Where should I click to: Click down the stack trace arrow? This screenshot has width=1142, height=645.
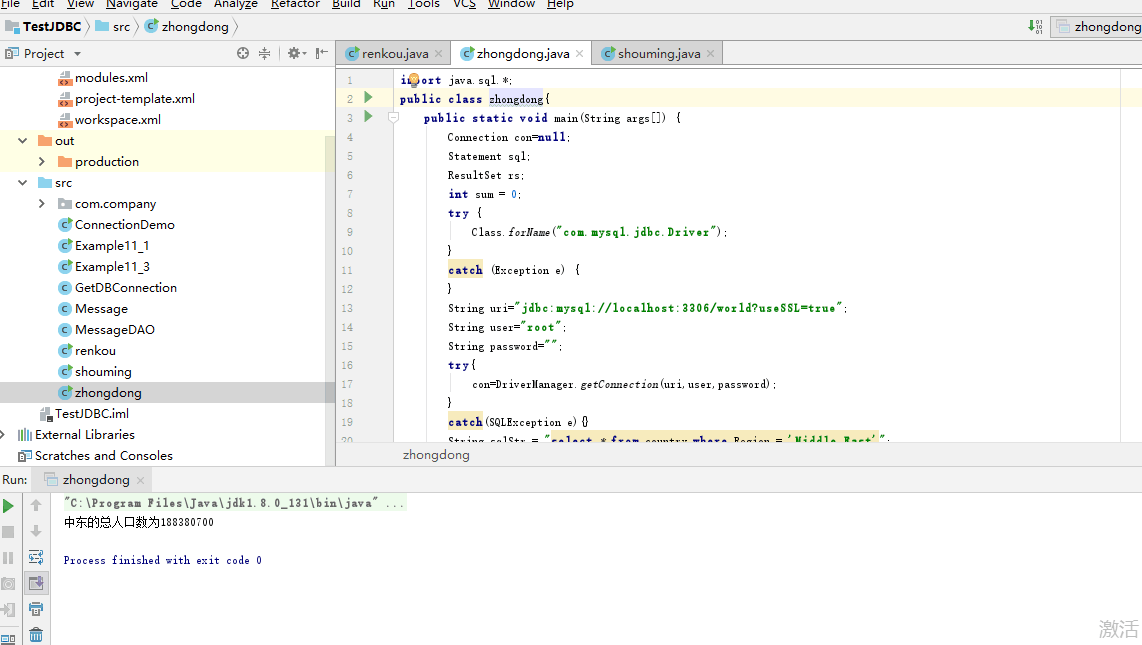pyautogui.click(x=36, y=531)
